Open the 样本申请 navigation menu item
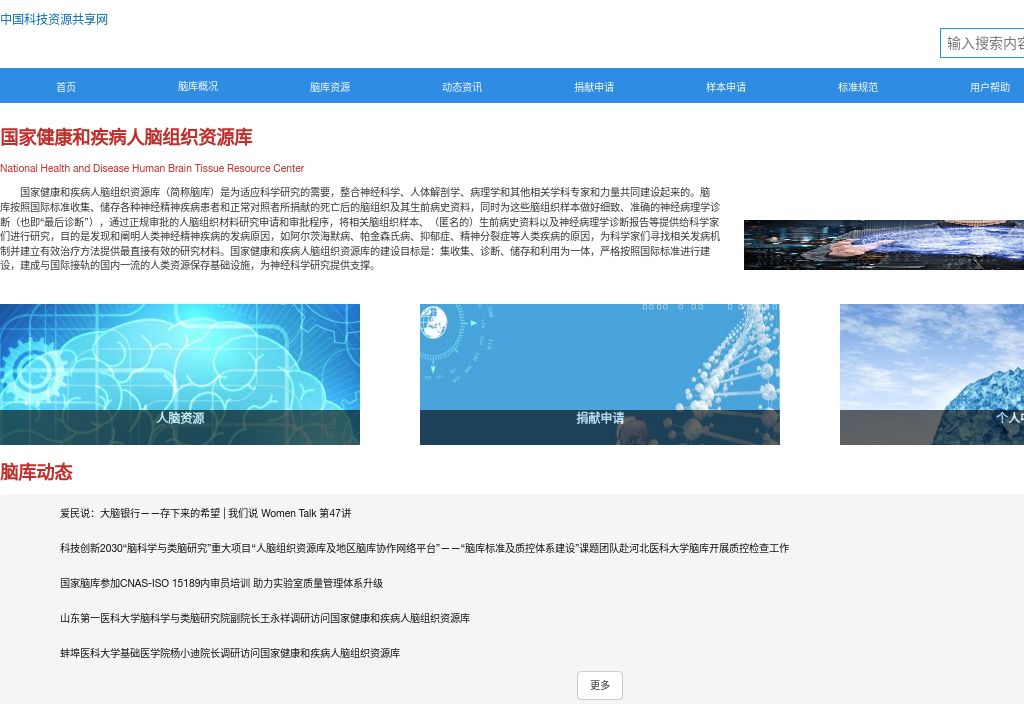This screenshot has width=1024, height=704. click(724, 87)
